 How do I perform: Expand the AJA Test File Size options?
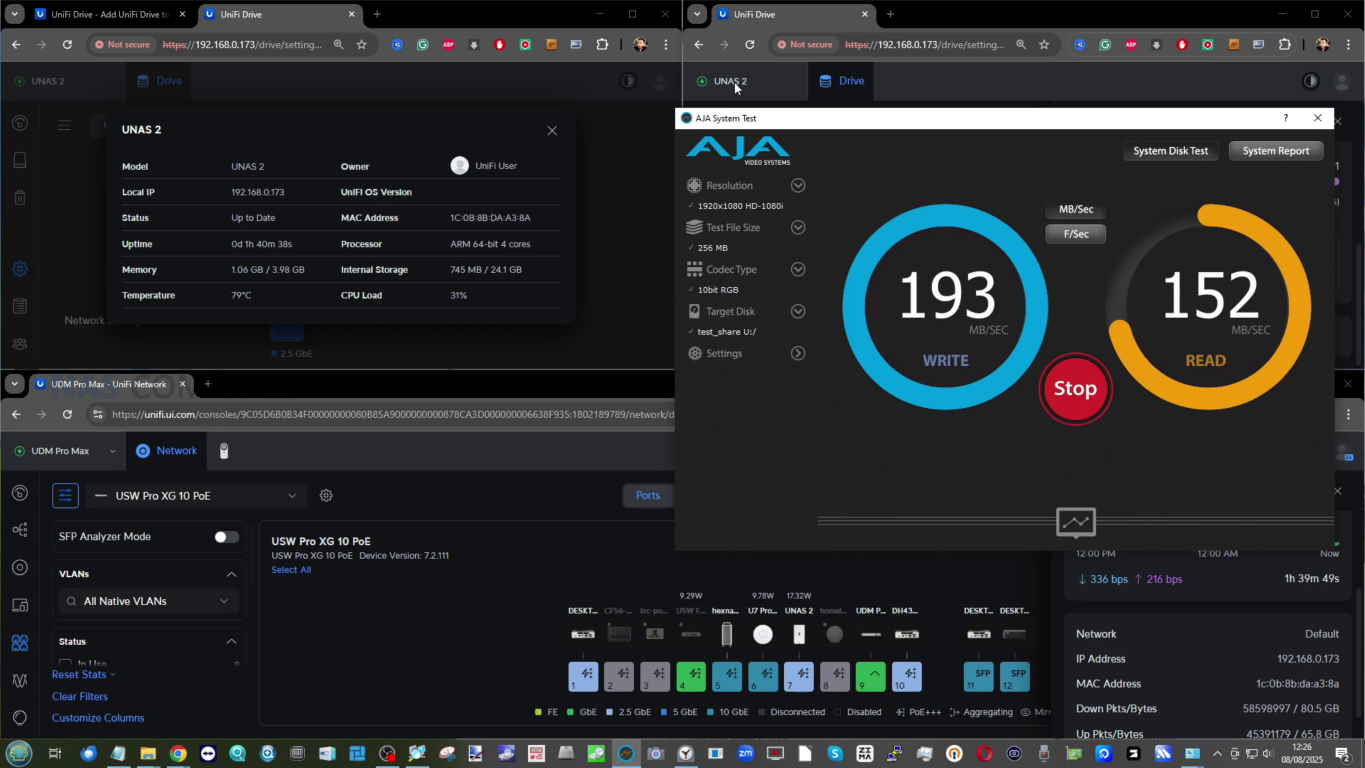click(798, 227)
